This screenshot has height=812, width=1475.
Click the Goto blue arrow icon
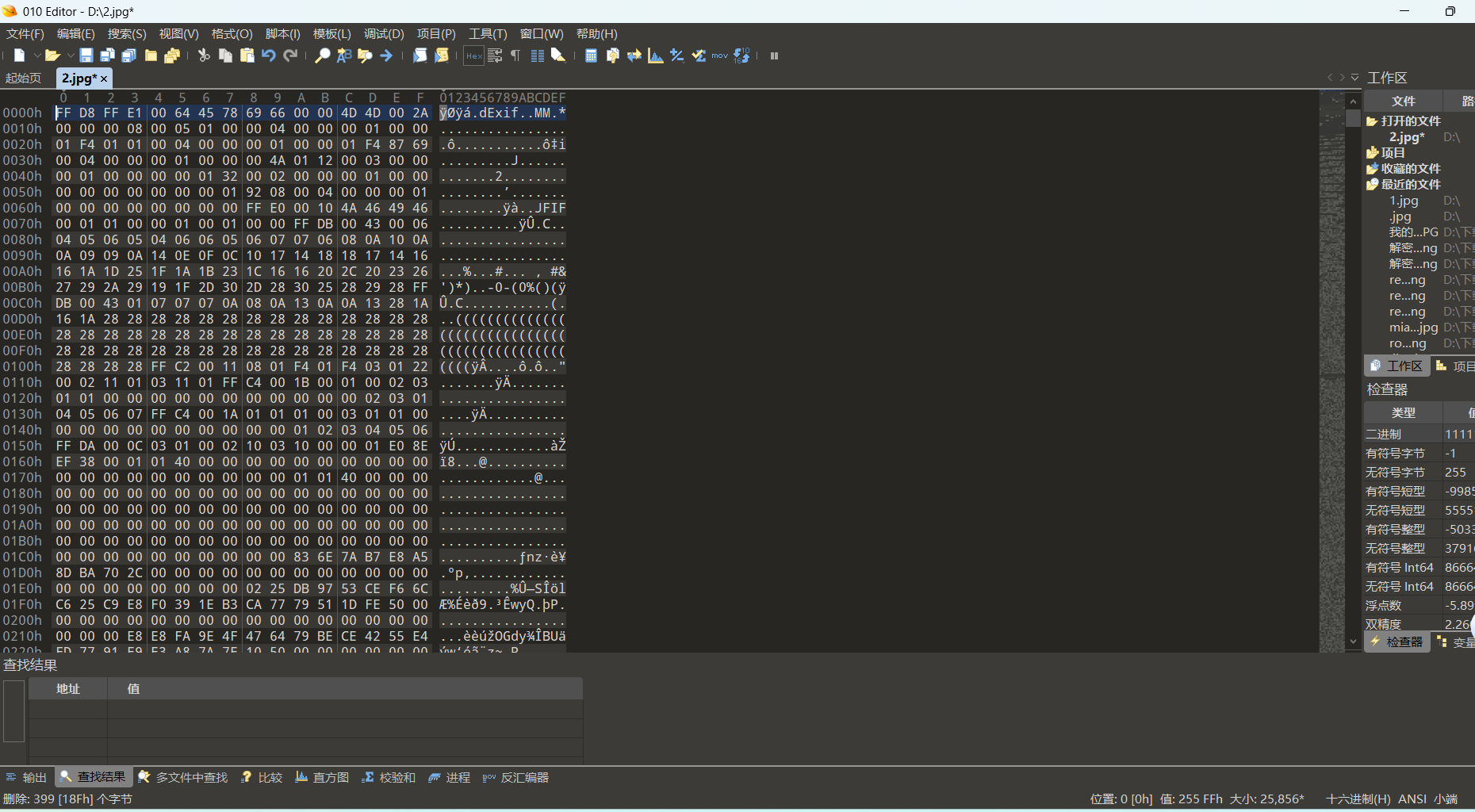[386, 56]
